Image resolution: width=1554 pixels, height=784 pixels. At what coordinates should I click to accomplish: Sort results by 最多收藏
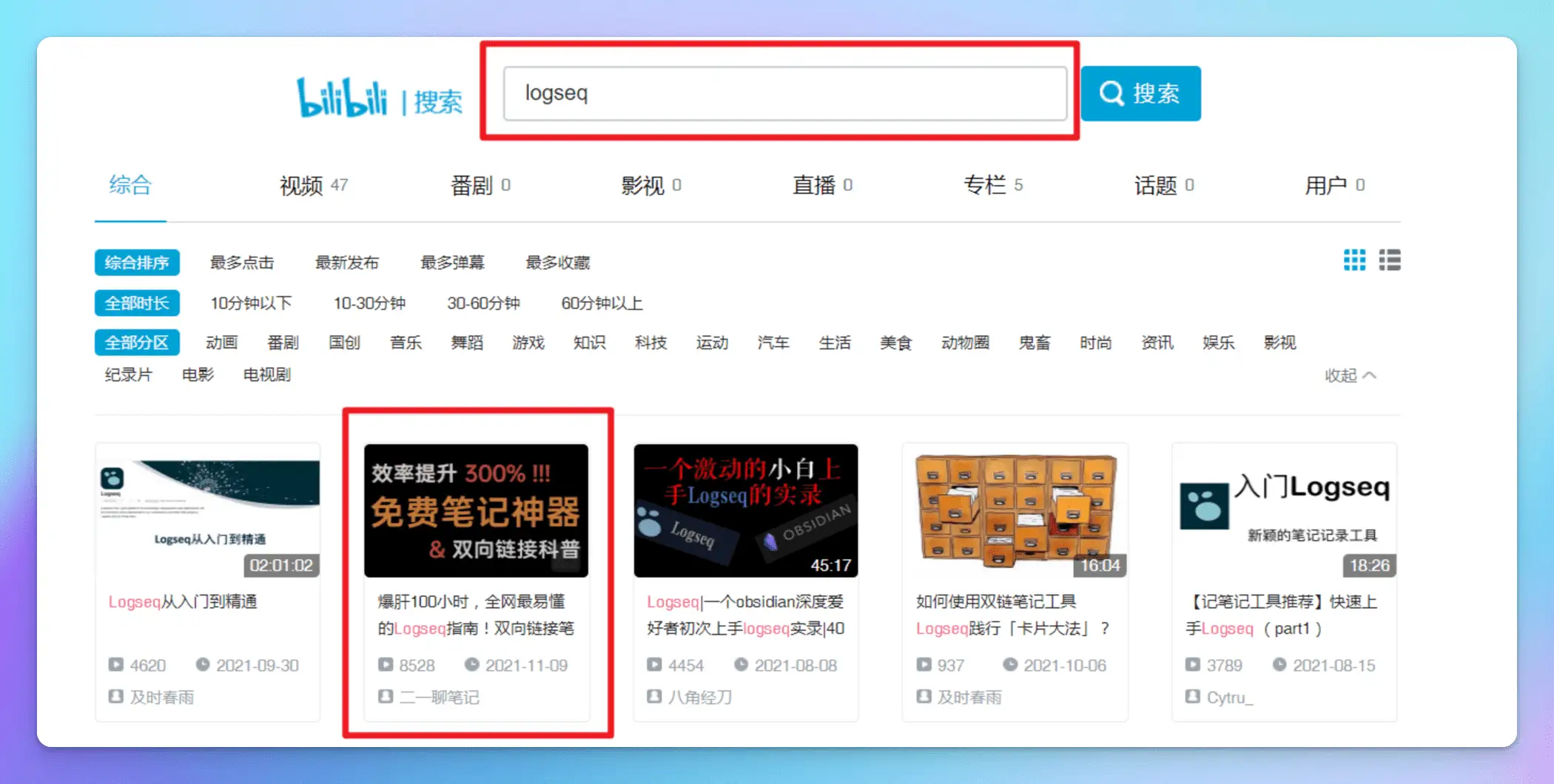click(x=557, y=263)
